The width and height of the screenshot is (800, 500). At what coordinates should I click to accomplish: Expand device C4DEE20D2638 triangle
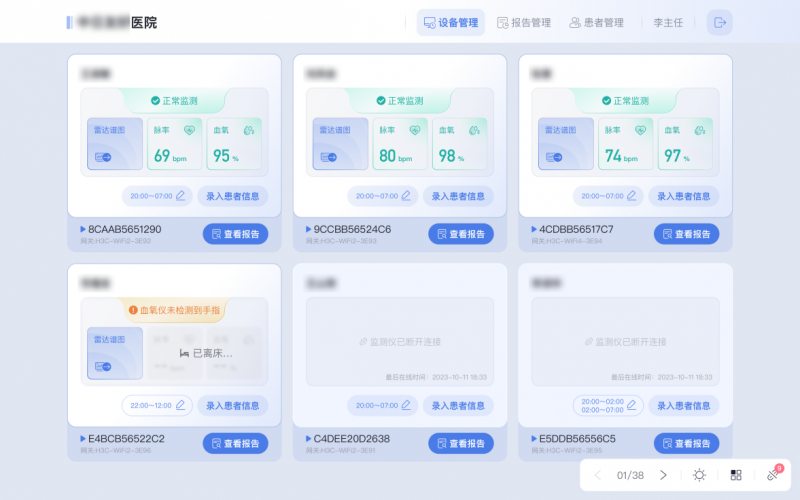[308, 438]
